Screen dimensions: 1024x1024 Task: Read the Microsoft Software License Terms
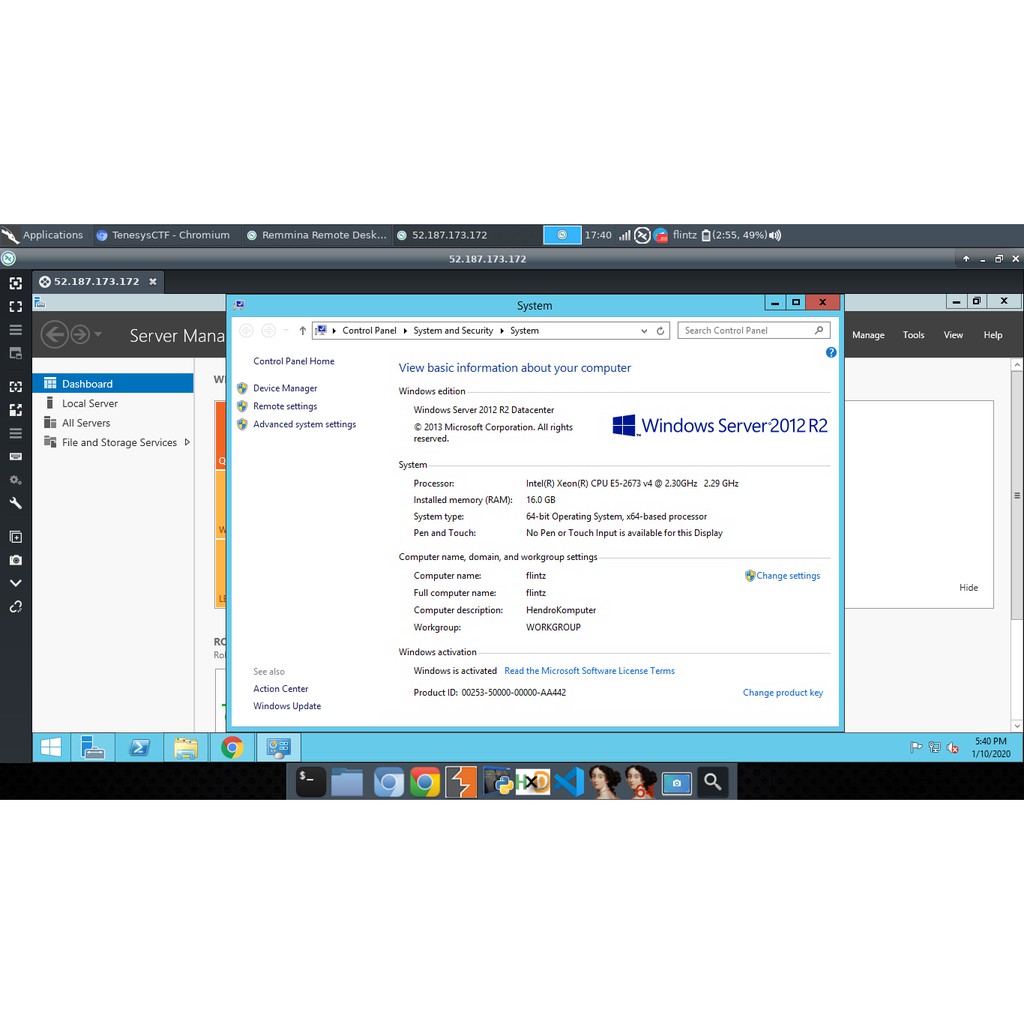589,671
